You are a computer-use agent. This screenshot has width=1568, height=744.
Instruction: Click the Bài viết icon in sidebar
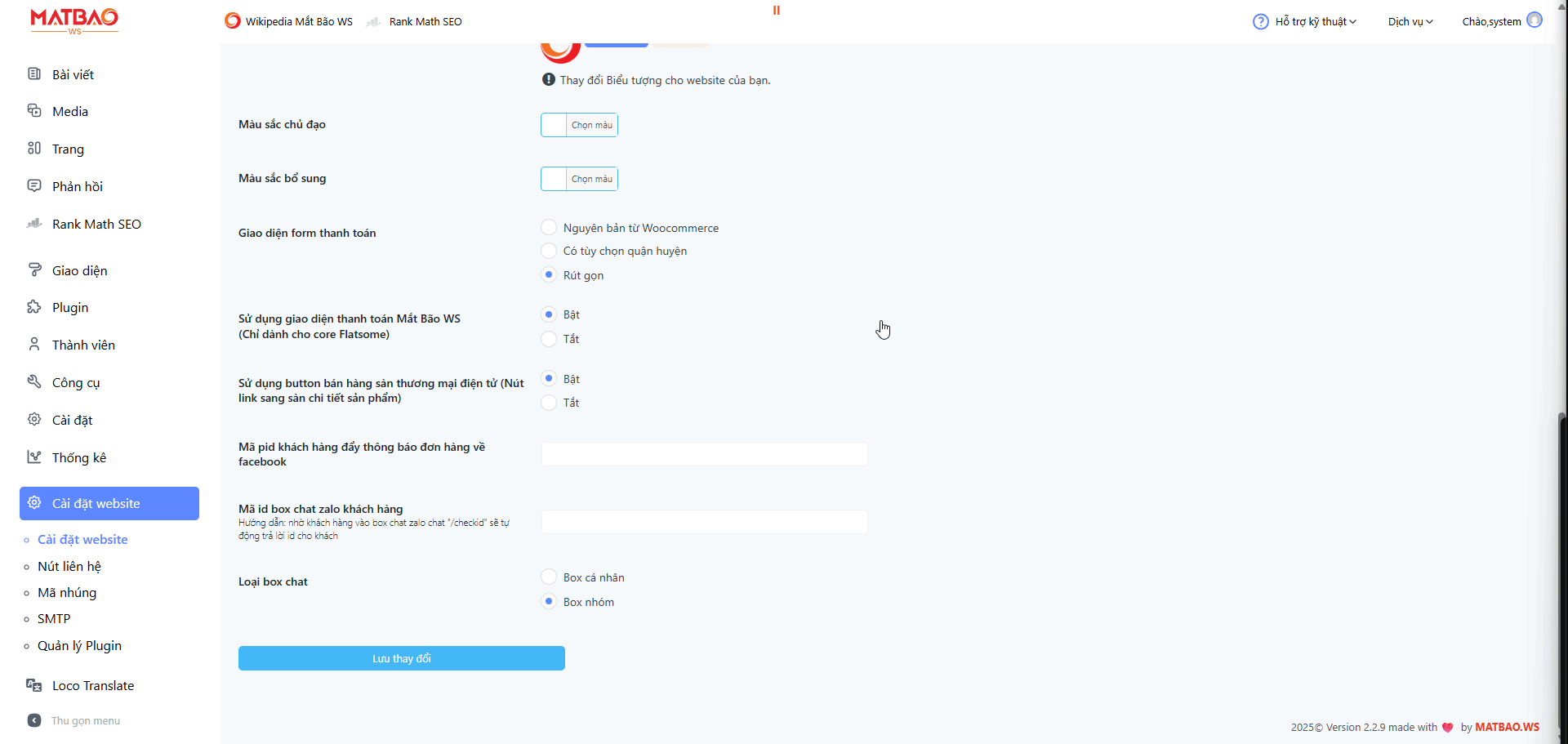coord(34,74)
